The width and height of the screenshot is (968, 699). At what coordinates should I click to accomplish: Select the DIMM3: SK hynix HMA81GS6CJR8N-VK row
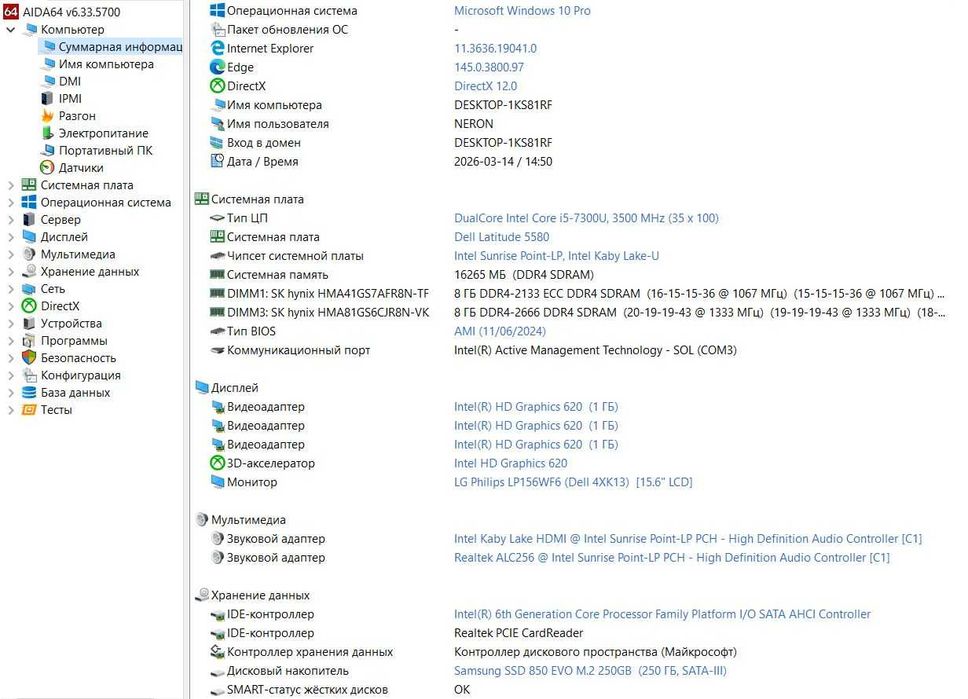click(x=577, y=312)
